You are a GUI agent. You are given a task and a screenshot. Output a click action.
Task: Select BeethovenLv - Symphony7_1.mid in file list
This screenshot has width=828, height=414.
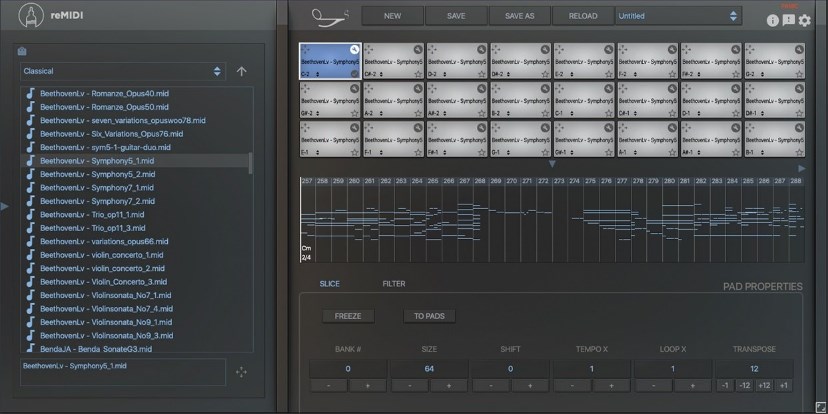pos(96,187)
